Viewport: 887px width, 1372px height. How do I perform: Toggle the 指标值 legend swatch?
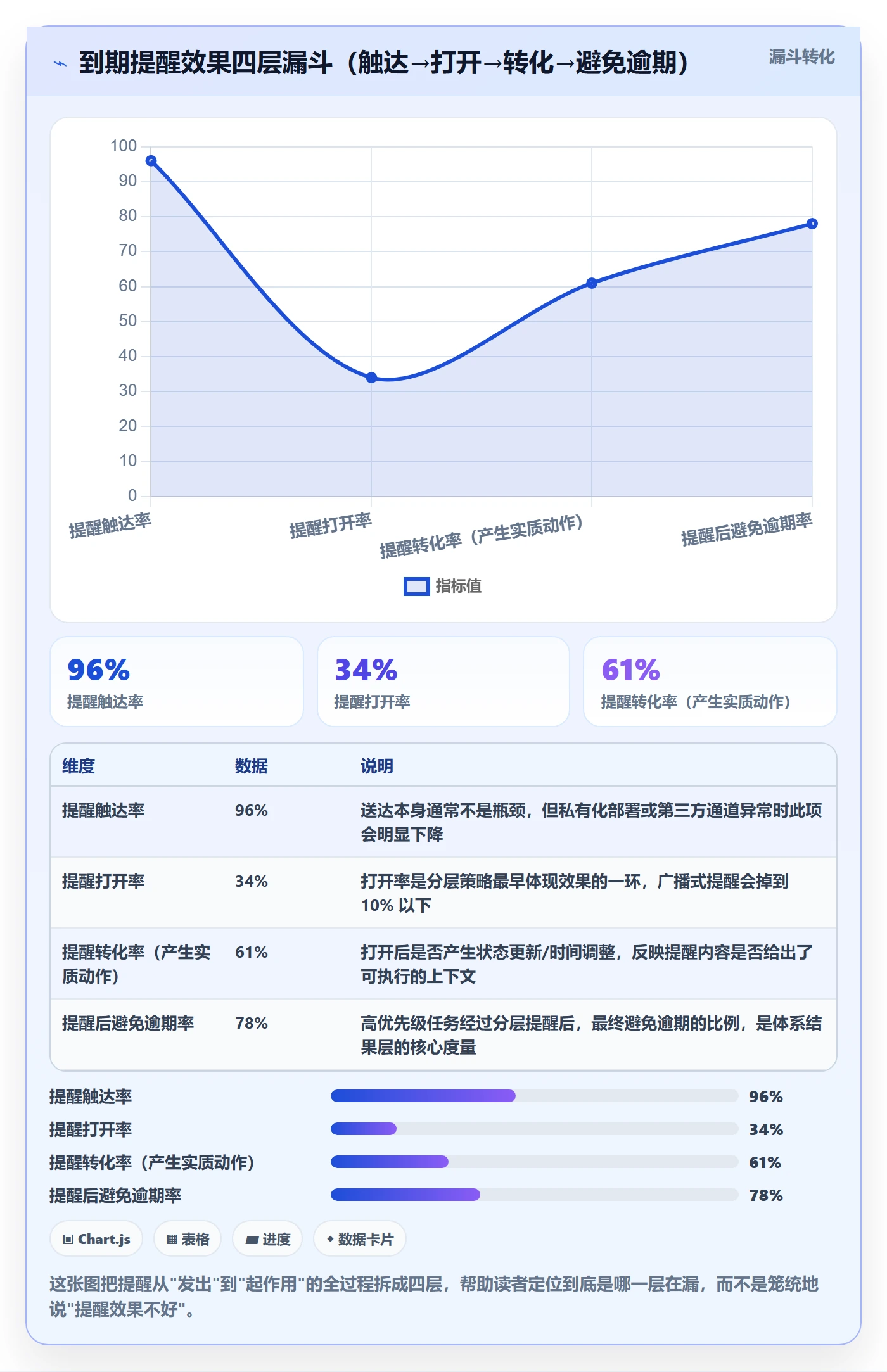417,587
